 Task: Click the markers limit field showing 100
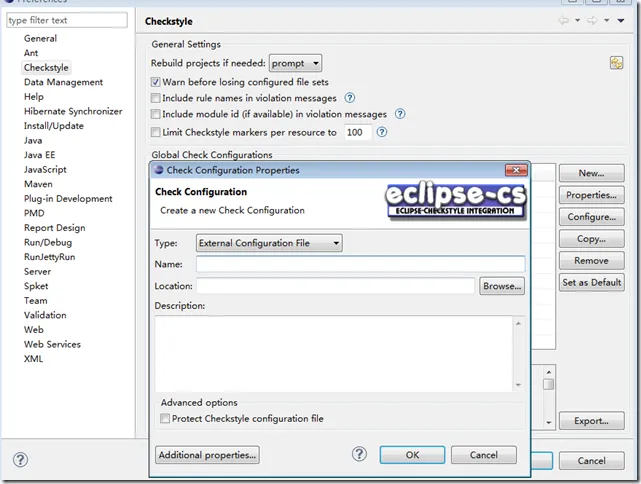[x=358, y=132]
